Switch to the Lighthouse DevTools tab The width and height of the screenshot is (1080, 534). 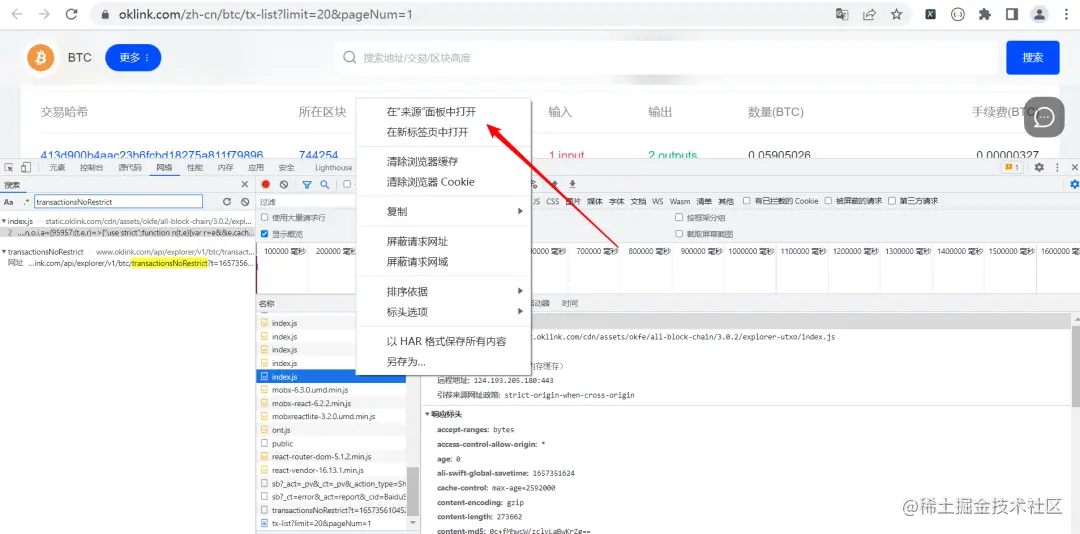pyautogui.click(x=333, y=167)
